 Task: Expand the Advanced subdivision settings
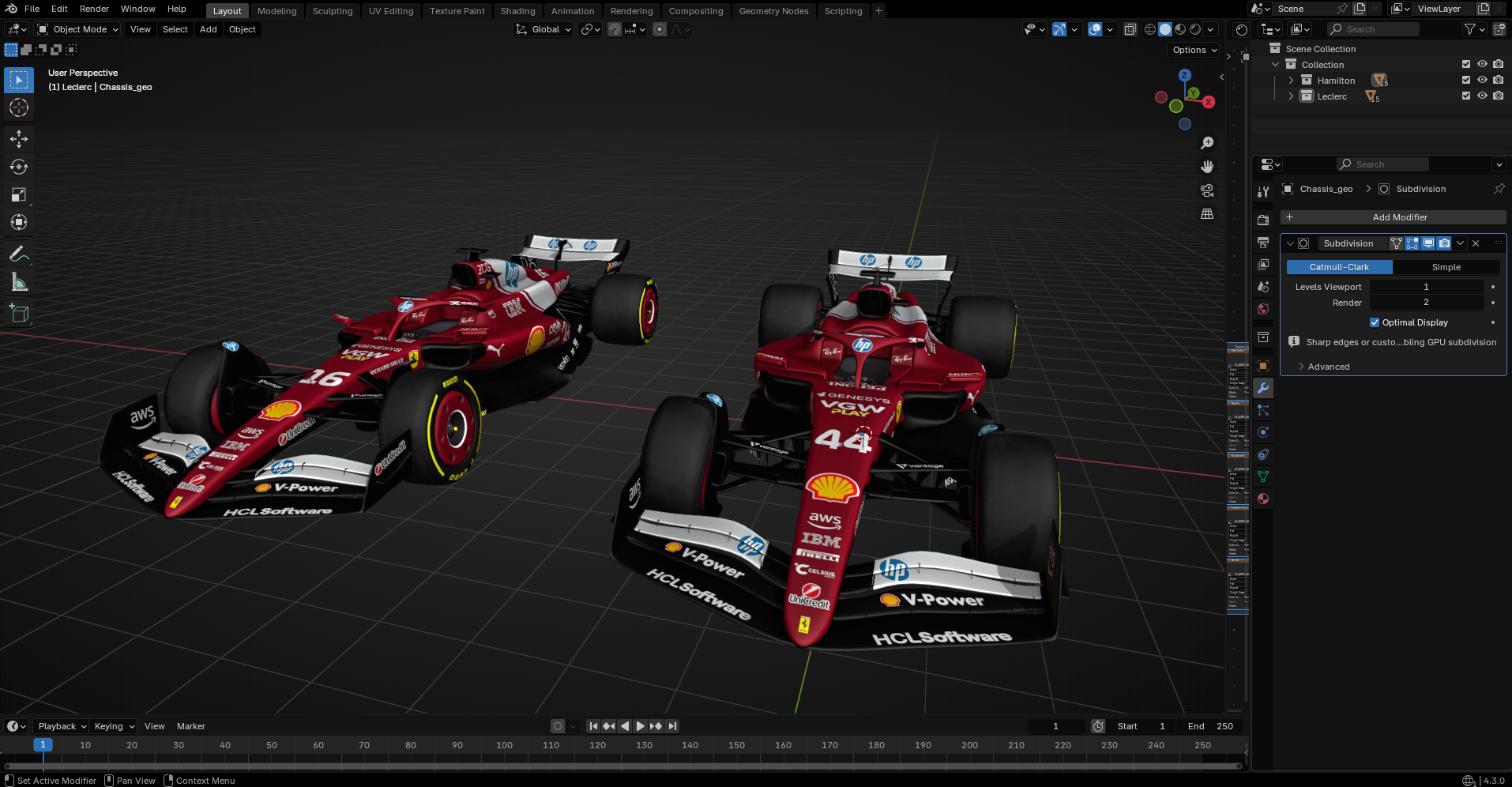point(1329,367)
